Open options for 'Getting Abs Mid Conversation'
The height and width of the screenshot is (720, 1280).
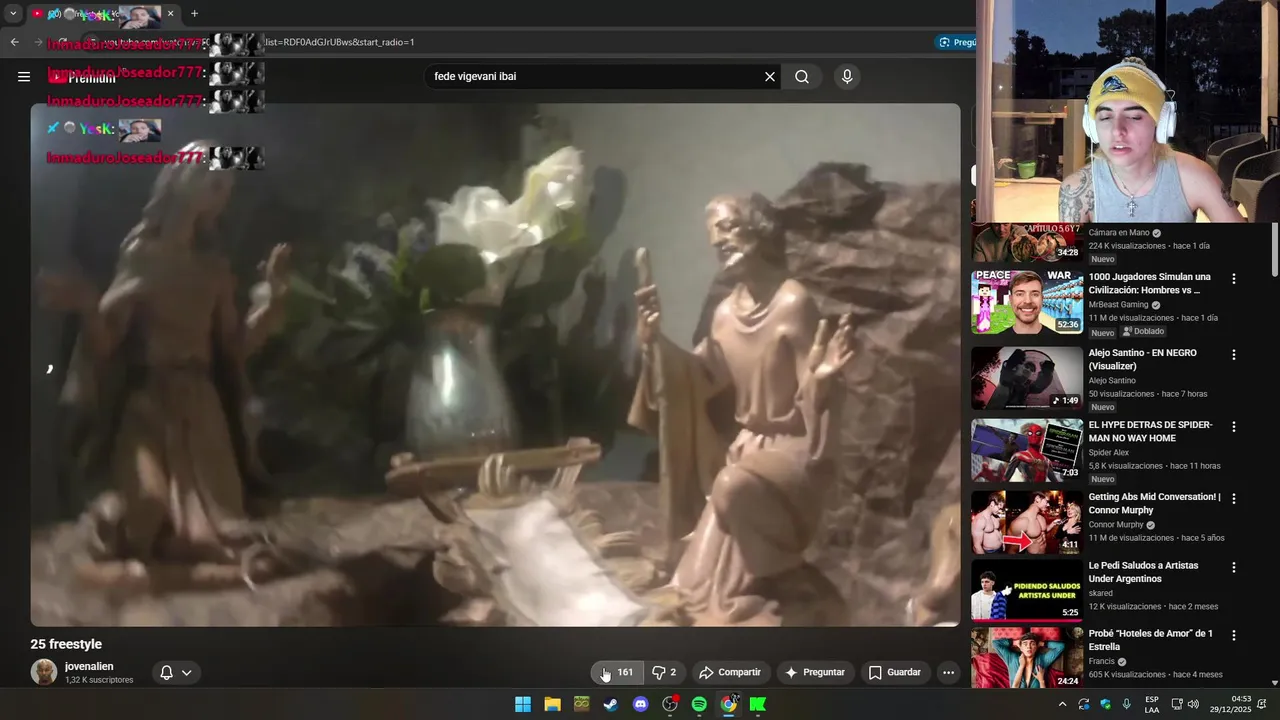(x=1233, y=498)
